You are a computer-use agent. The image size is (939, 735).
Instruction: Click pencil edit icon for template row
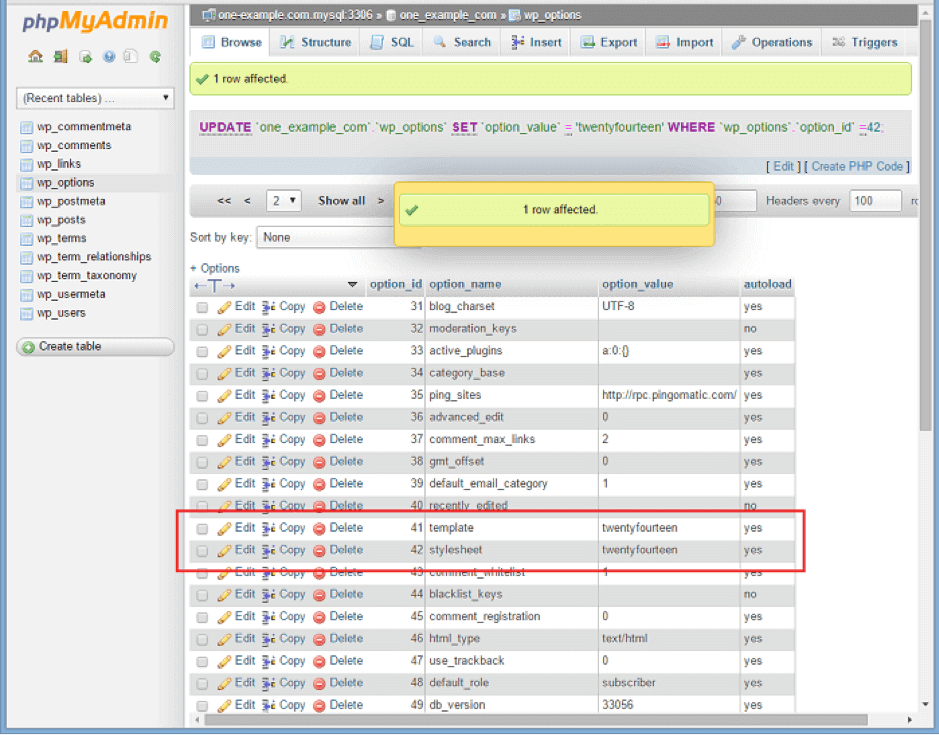pos(224,528)
